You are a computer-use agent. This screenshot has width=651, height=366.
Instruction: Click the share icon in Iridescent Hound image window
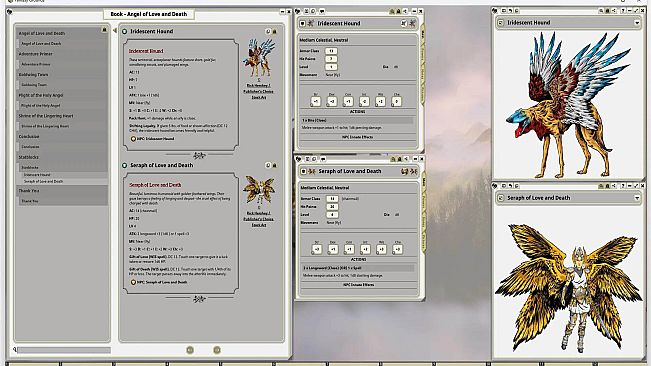[614, 11]
